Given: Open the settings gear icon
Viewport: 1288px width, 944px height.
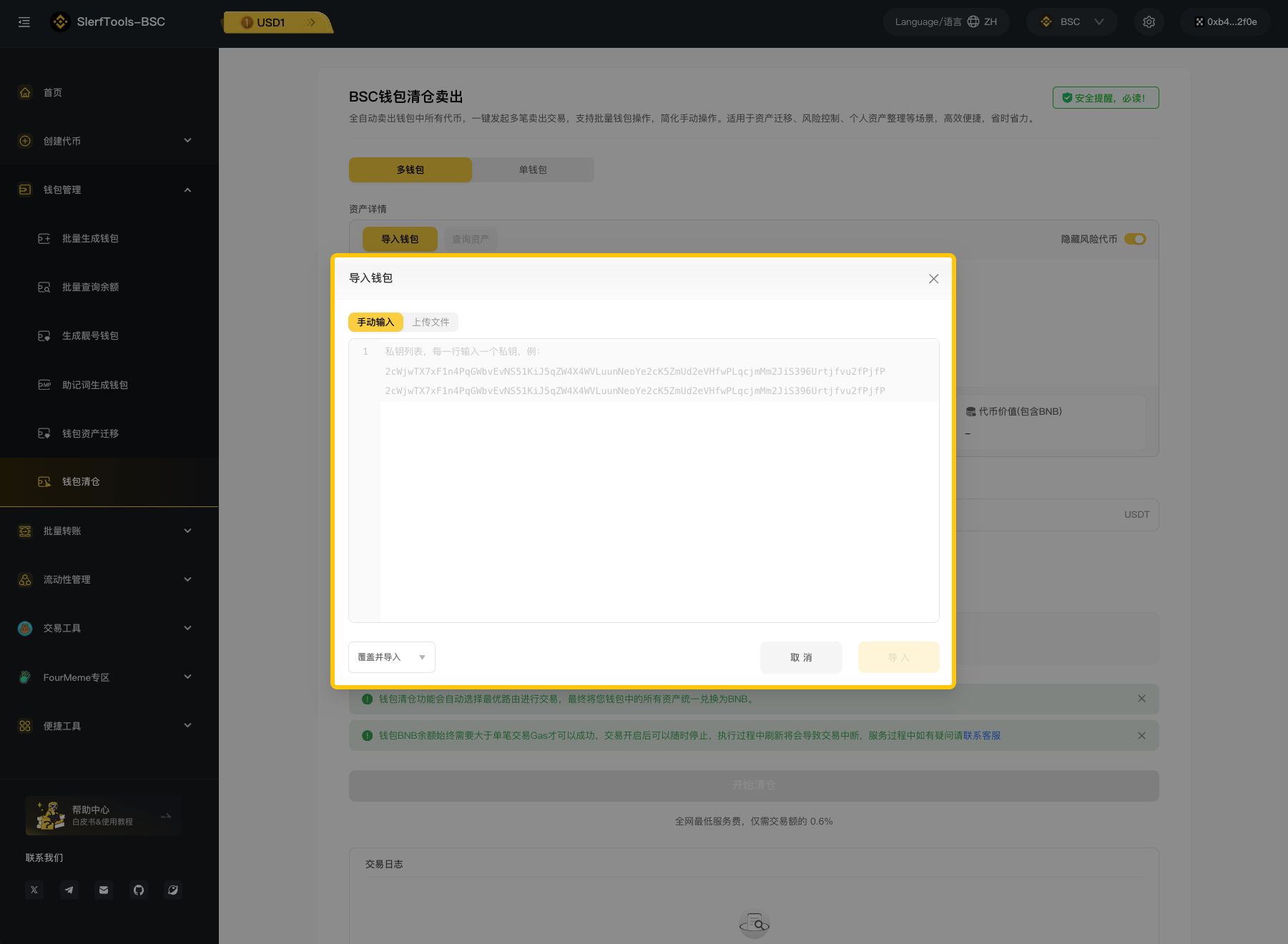Looking at the screenshot, I should [1149, 22].
